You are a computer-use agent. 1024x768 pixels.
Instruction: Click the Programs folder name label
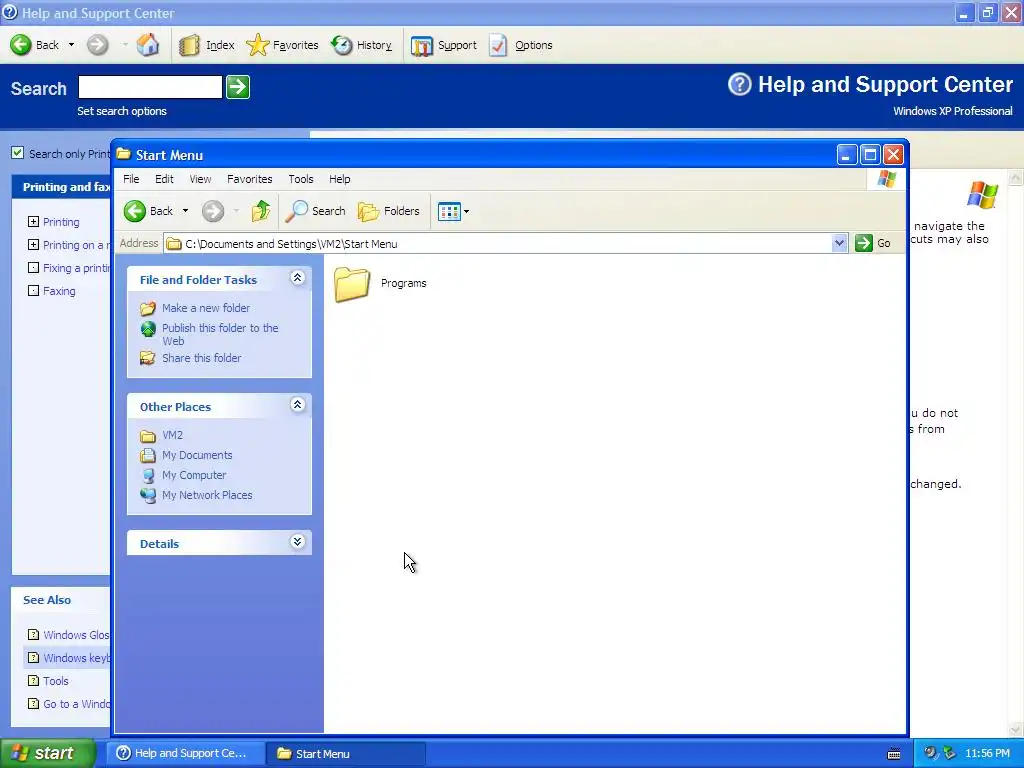(x=404, y=283)
